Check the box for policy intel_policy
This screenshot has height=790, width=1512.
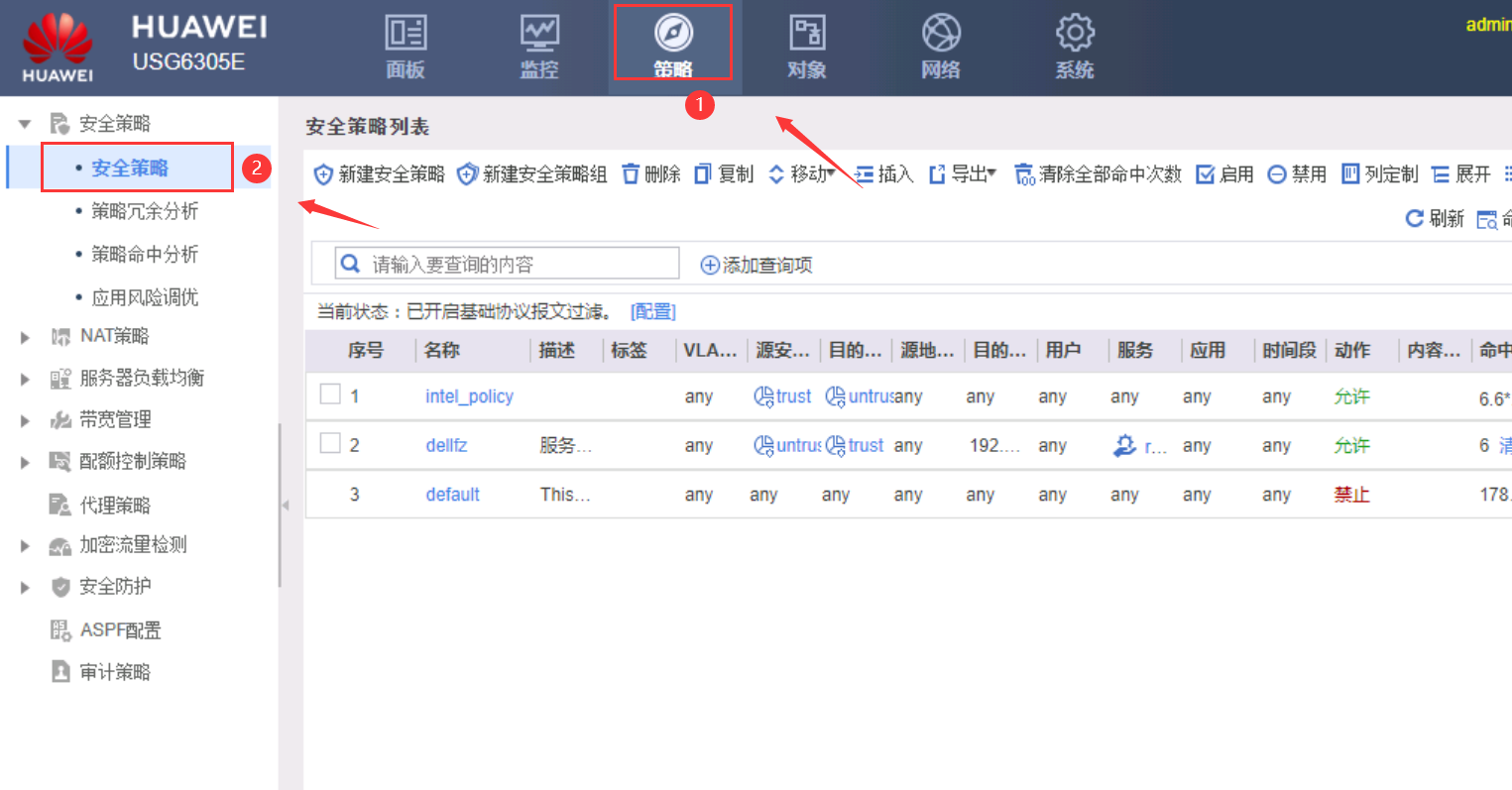pyautogui.click(x=330, y=395)
